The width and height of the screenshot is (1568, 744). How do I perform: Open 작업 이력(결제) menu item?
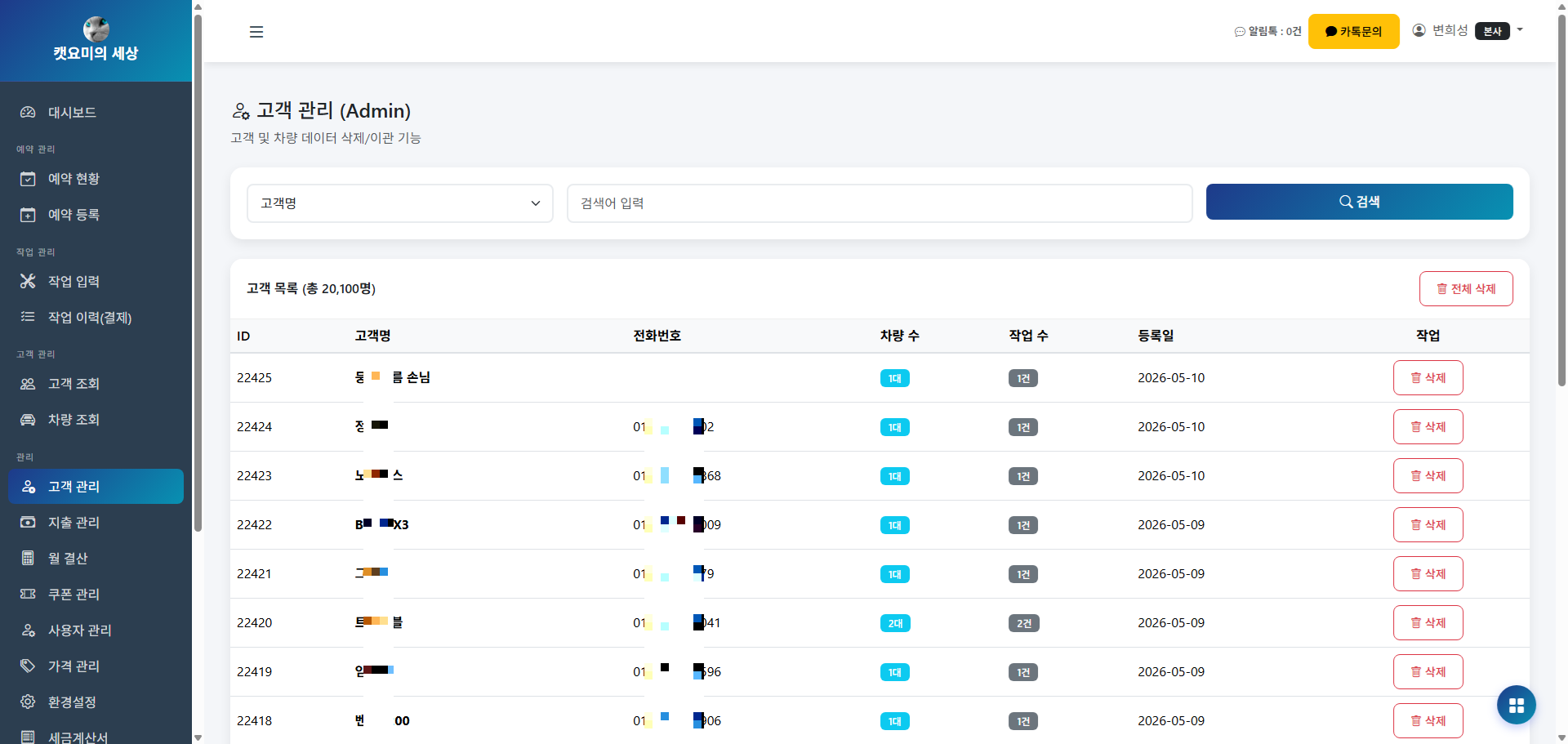pyautogui.click(x=96, y=318)
